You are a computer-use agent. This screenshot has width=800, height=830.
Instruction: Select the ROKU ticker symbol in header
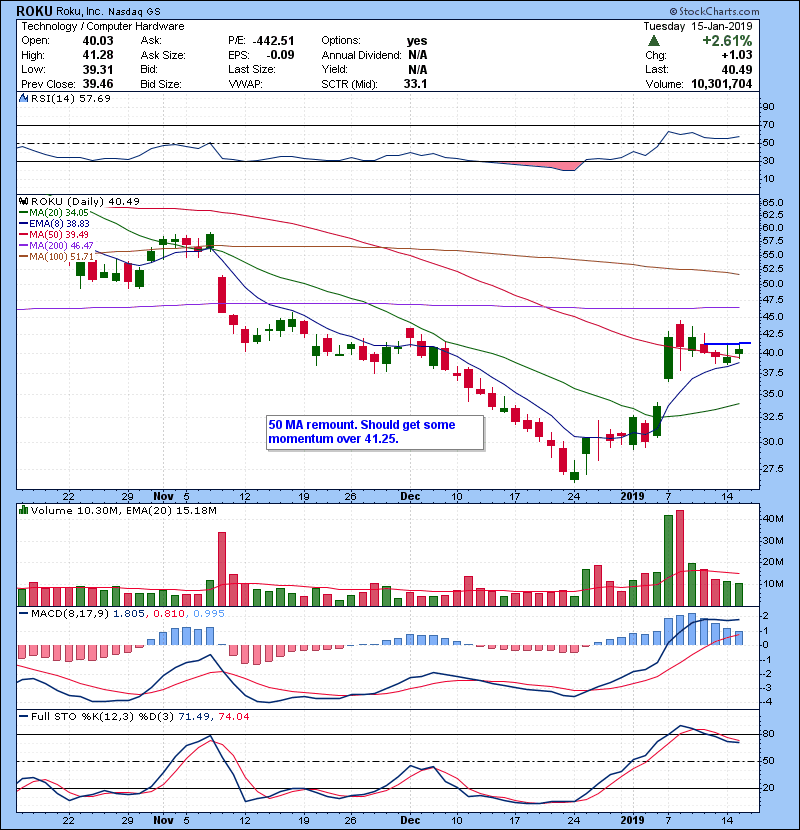34,11
